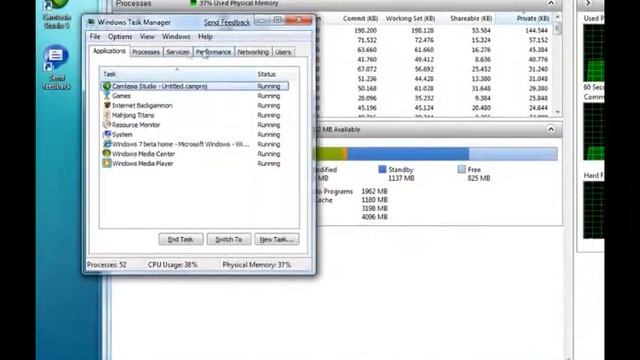Click the Internet Backgammon task icon
The height and width of the screenshot is (360, 640).
point(107,105)
